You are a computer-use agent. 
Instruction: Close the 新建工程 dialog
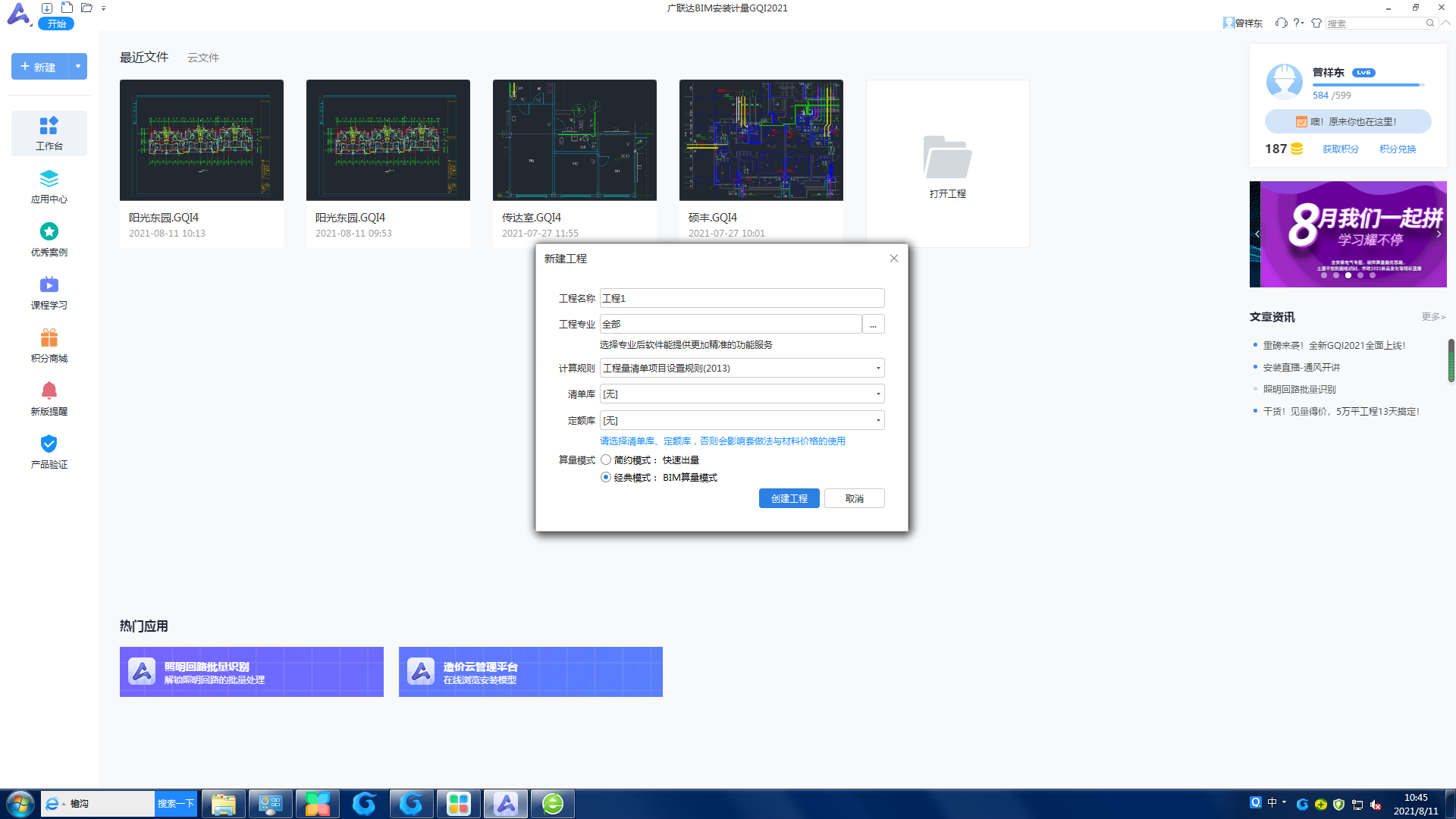(894, 259)
